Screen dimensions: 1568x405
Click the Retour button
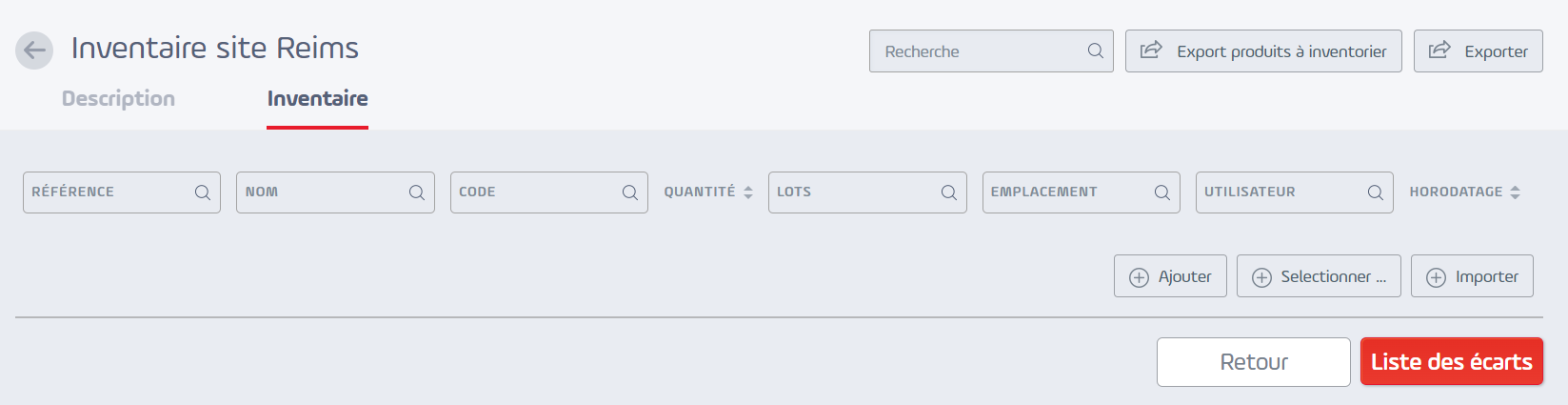pyautogui.click(x=1254, y=362)
